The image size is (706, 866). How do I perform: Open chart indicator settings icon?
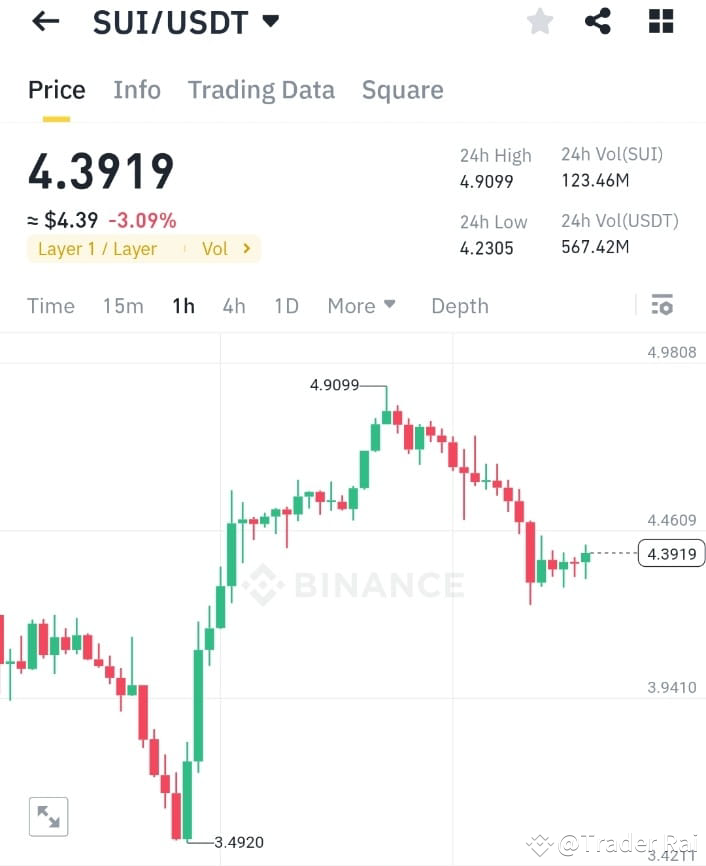662,306
